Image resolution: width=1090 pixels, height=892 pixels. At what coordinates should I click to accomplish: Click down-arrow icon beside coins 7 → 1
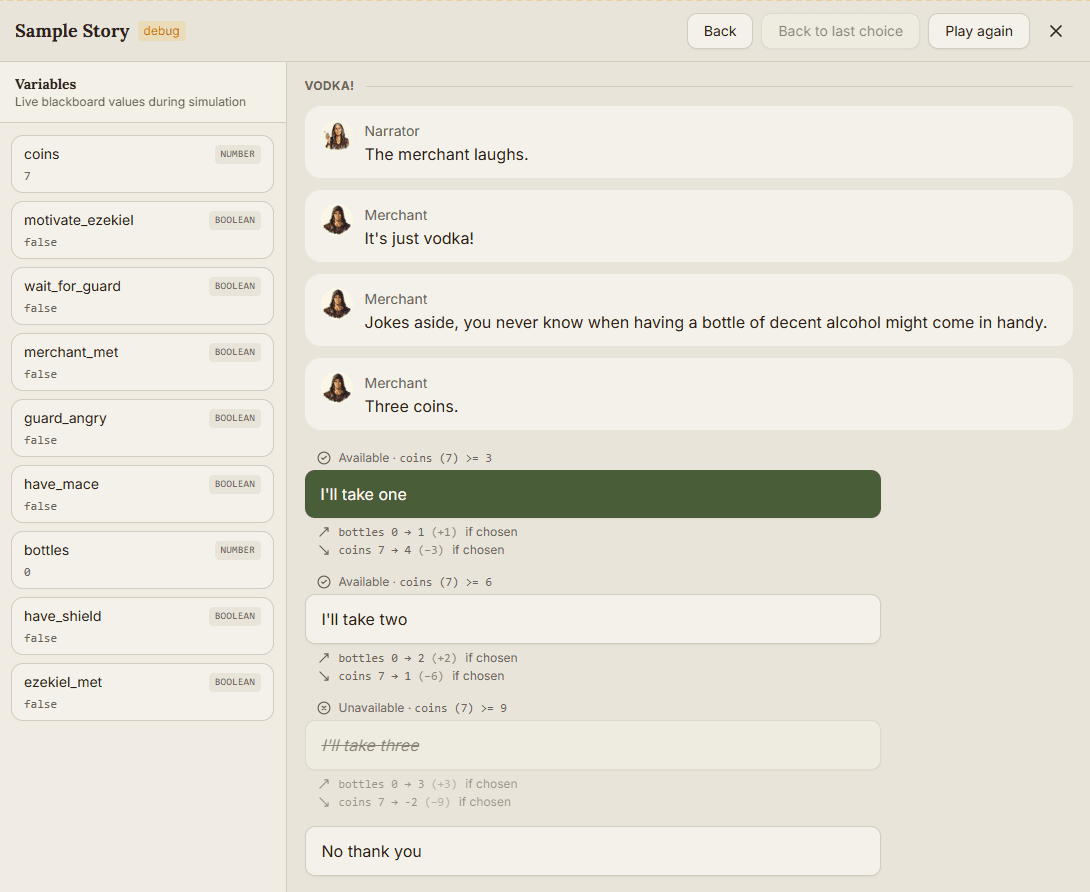click(x=324, y=676)
